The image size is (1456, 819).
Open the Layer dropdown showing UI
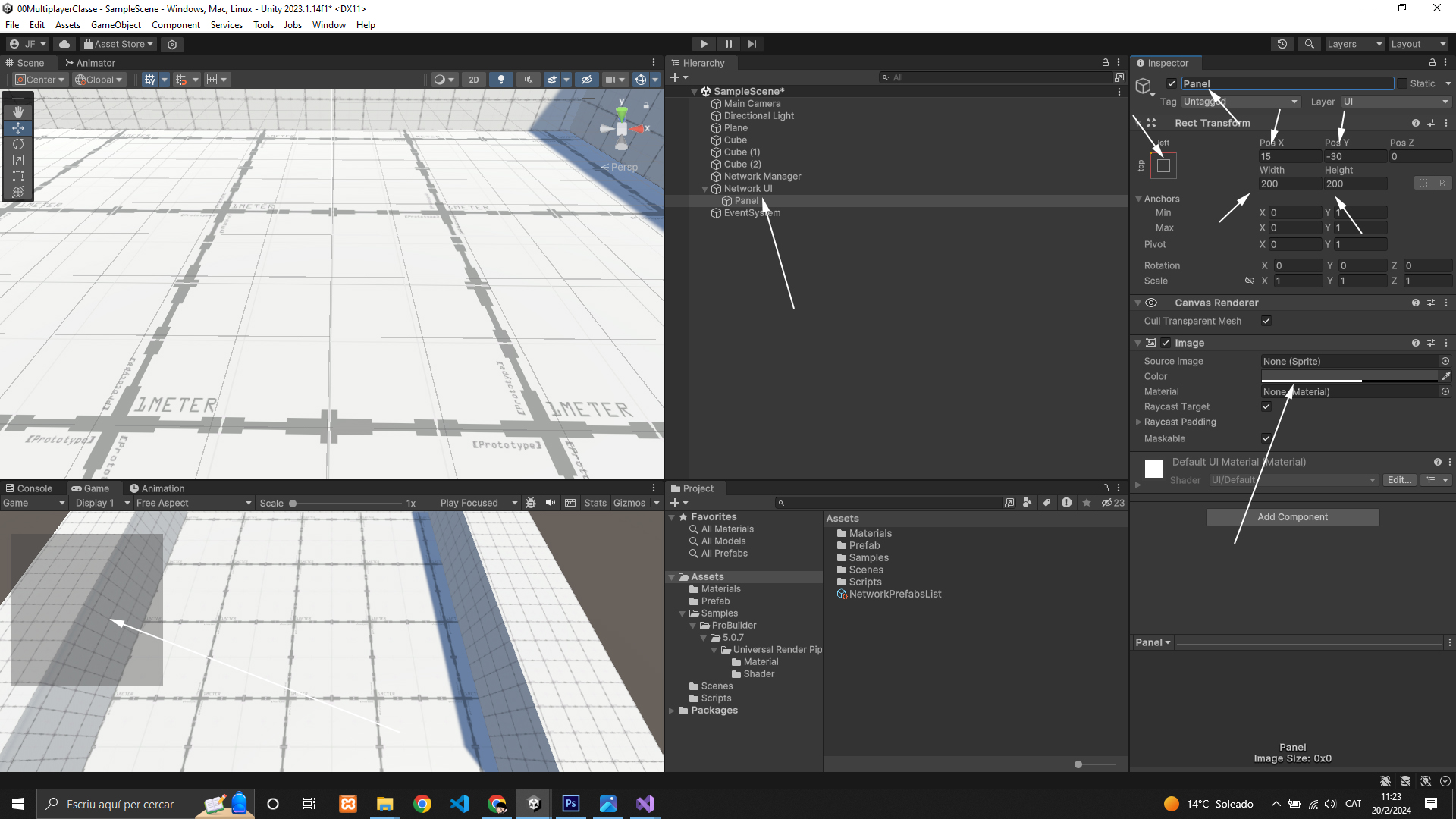click(x=1395, y=102)
